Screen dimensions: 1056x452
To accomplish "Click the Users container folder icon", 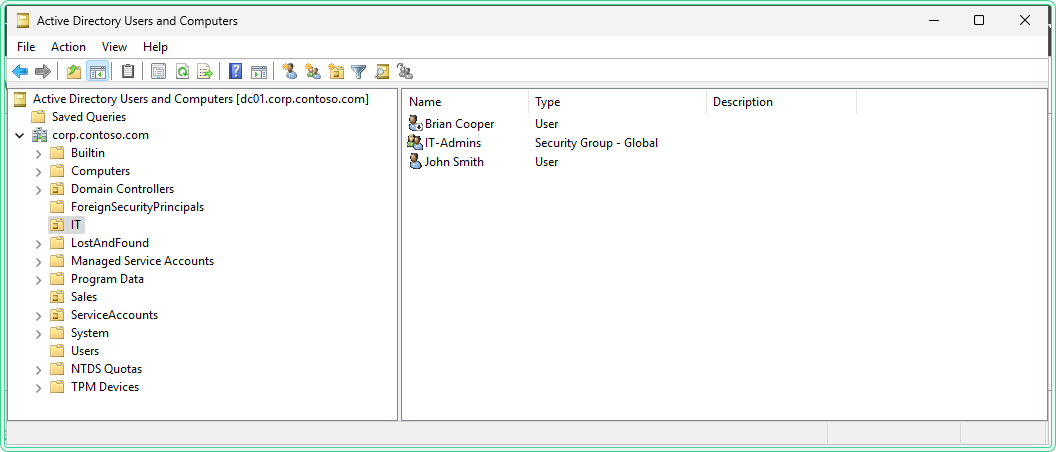I will pyautogui.click(x=57, y=350).
